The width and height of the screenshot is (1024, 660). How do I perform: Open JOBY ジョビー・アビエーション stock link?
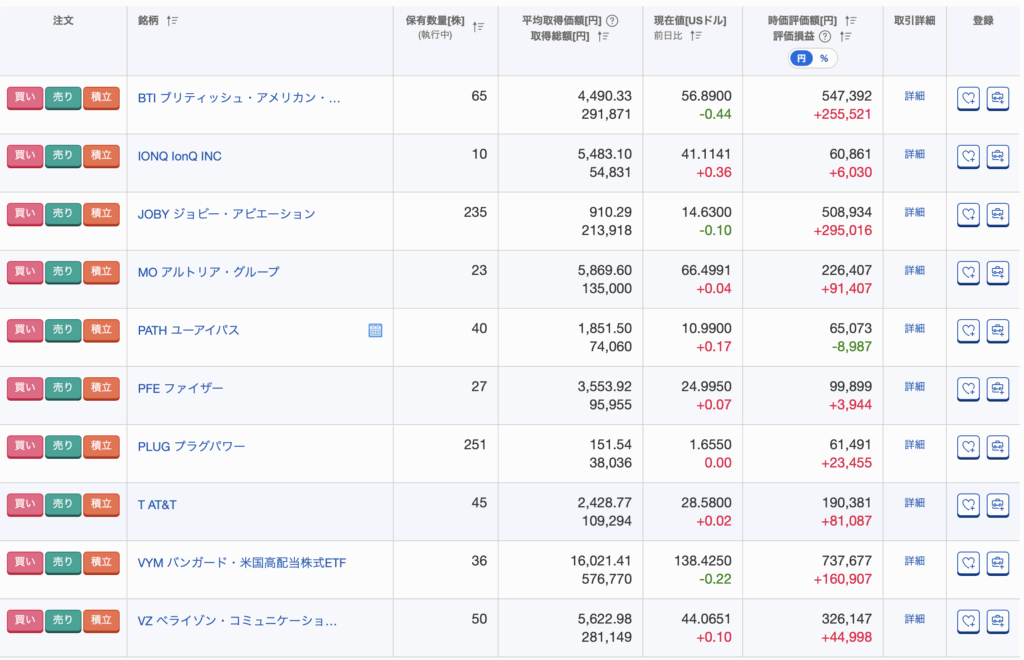coord(227,214)
